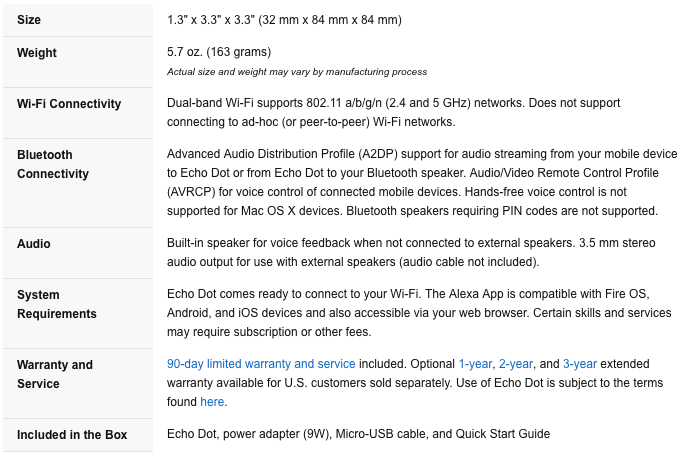The width and height of the screenshot is (683, 458).
Task: Click the italic manufacturing process note
Action: 297,72
